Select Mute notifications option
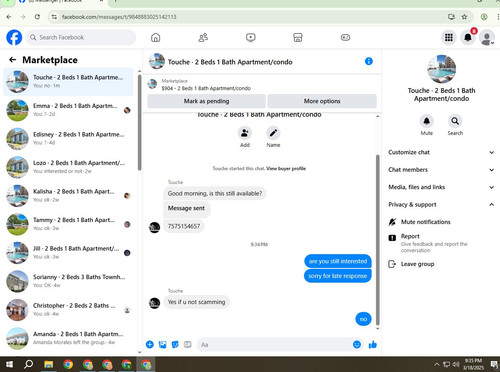 click(441, 222)
